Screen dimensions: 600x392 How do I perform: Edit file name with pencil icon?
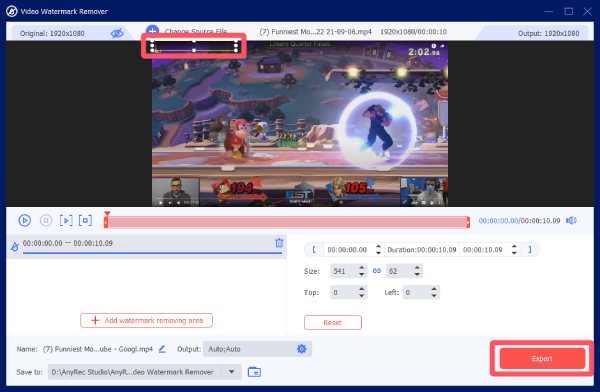tap(162, 349)
